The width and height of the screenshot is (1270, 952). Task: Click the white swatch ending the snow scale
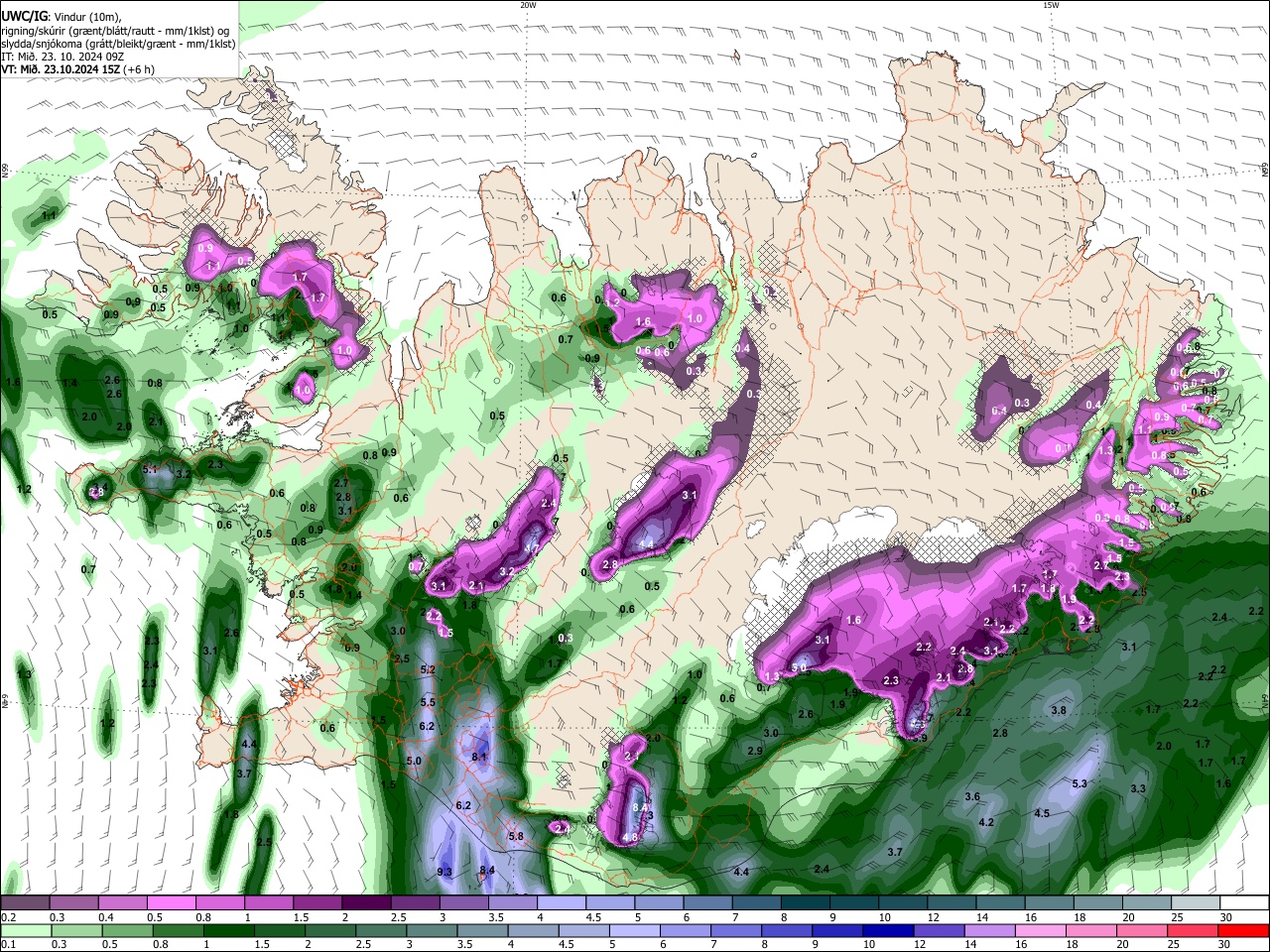[x=1245, y=902]
